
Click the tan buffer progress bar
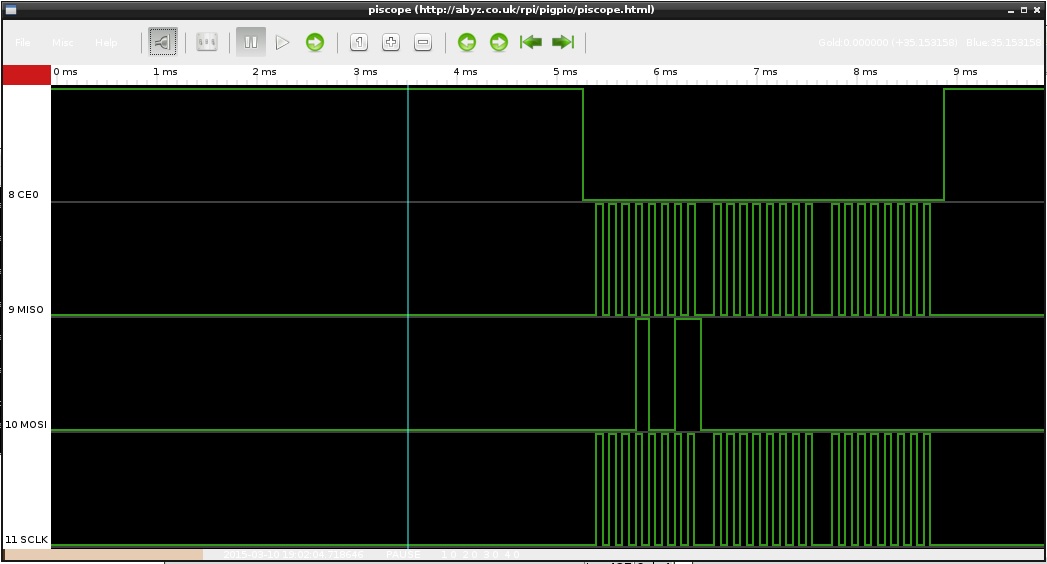(103, 555)
